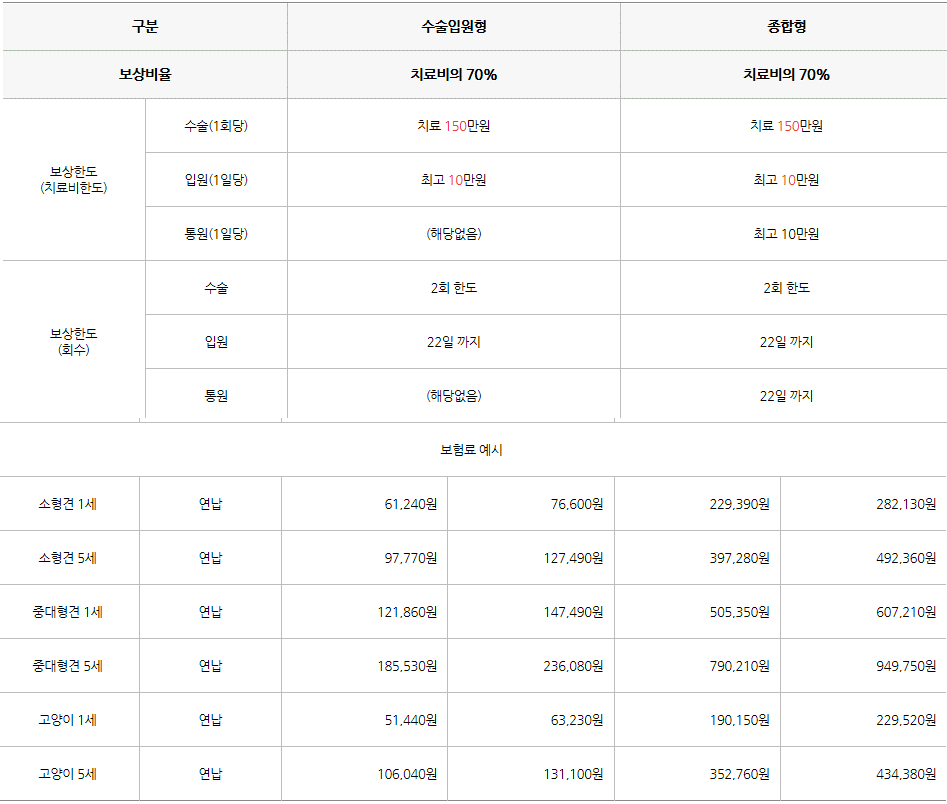Click 연납 in the 고양이 1세 row
Image resolution: width=947 pixels, height=804 pixels.
210,720
